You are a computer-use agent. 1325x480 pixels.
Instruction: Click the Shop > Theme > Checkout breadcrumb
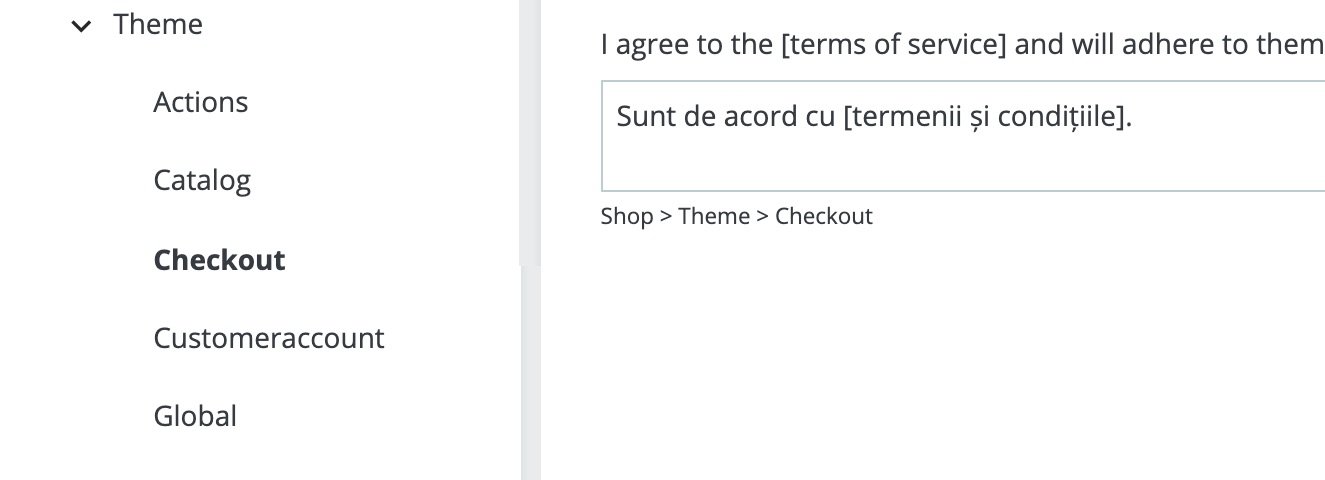[x=736, y=216]
